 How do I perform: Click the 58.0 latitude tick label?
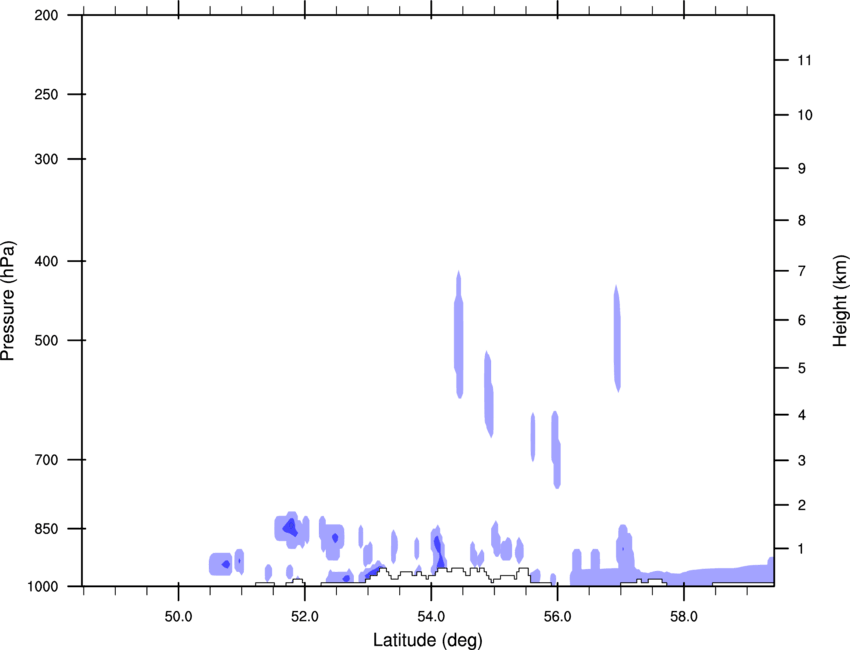coord(684,617)
